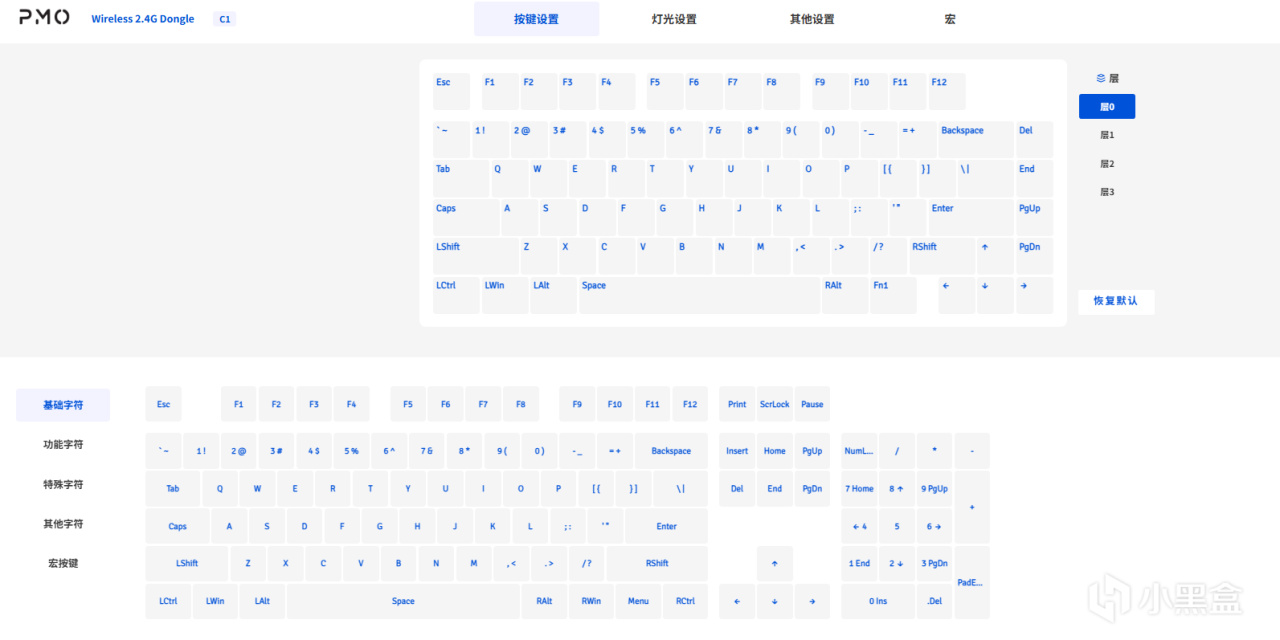
Task: Choose Space key in key palette
Action: point(403,601)
